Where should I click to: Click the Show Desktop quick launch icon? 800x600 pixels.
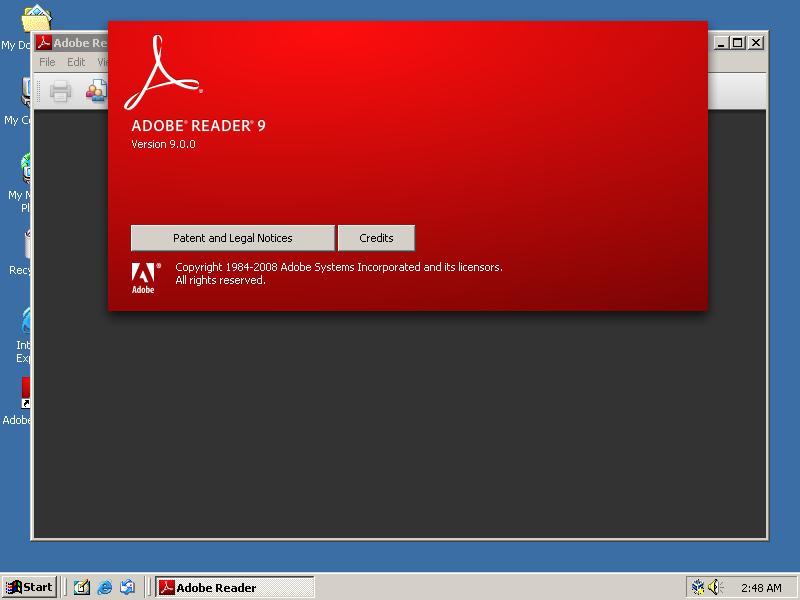tap(82, 587)
